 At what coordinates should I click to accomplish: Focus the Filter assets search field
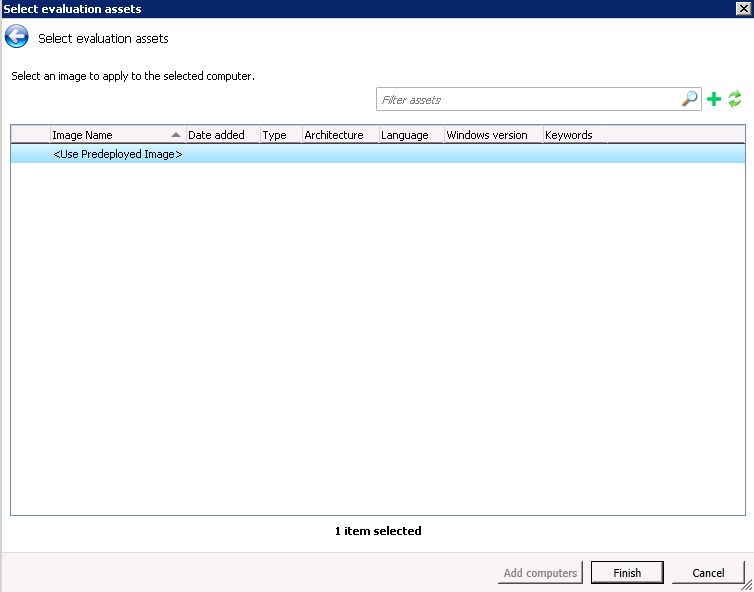(x=528, y=100)
